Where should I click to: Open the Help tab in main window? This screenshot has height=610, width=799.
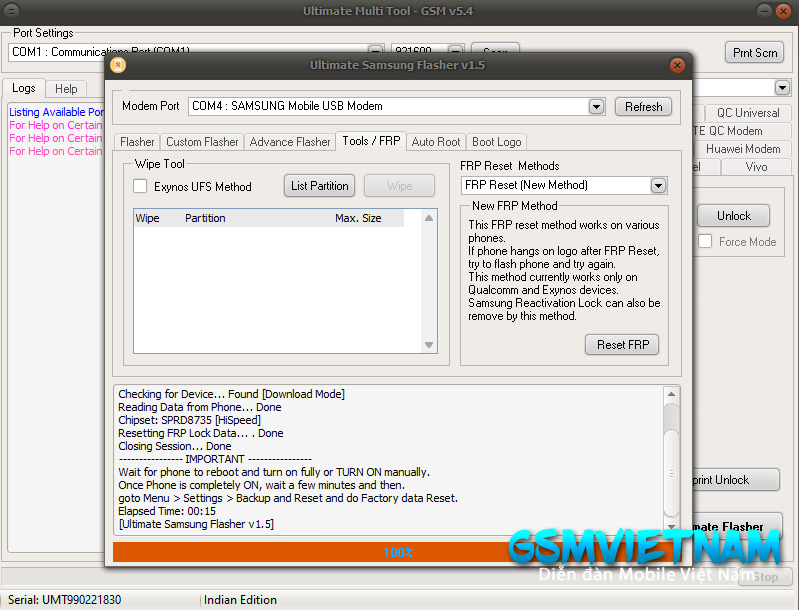[x=66, y=89]
